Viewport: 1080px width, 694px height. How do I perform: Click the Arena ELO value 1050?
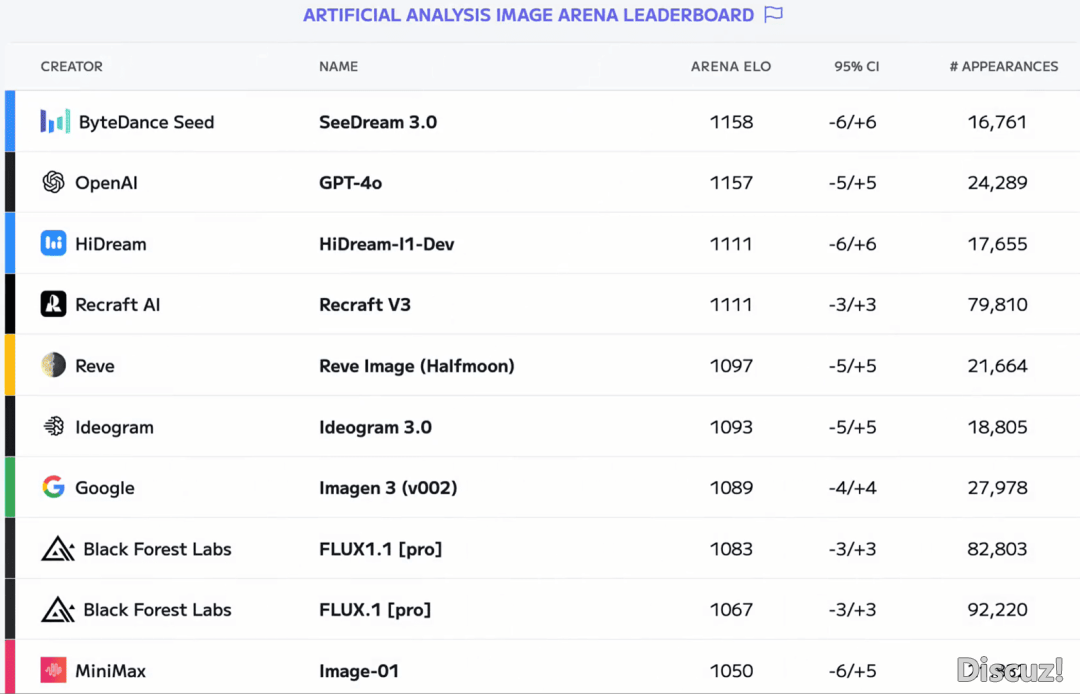731,671
